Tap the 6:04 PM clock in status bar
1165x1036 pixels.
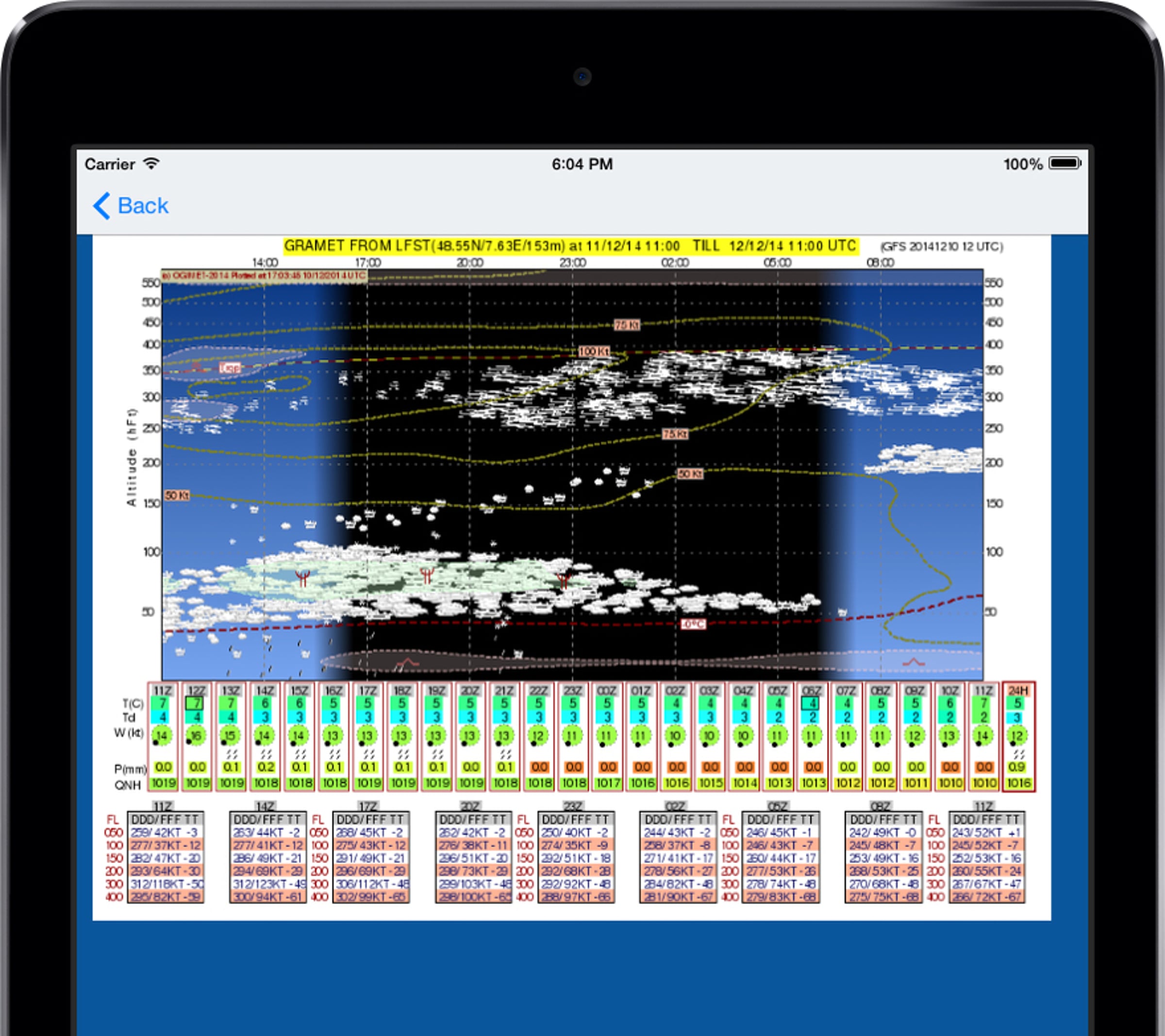[x=582, y=164]
